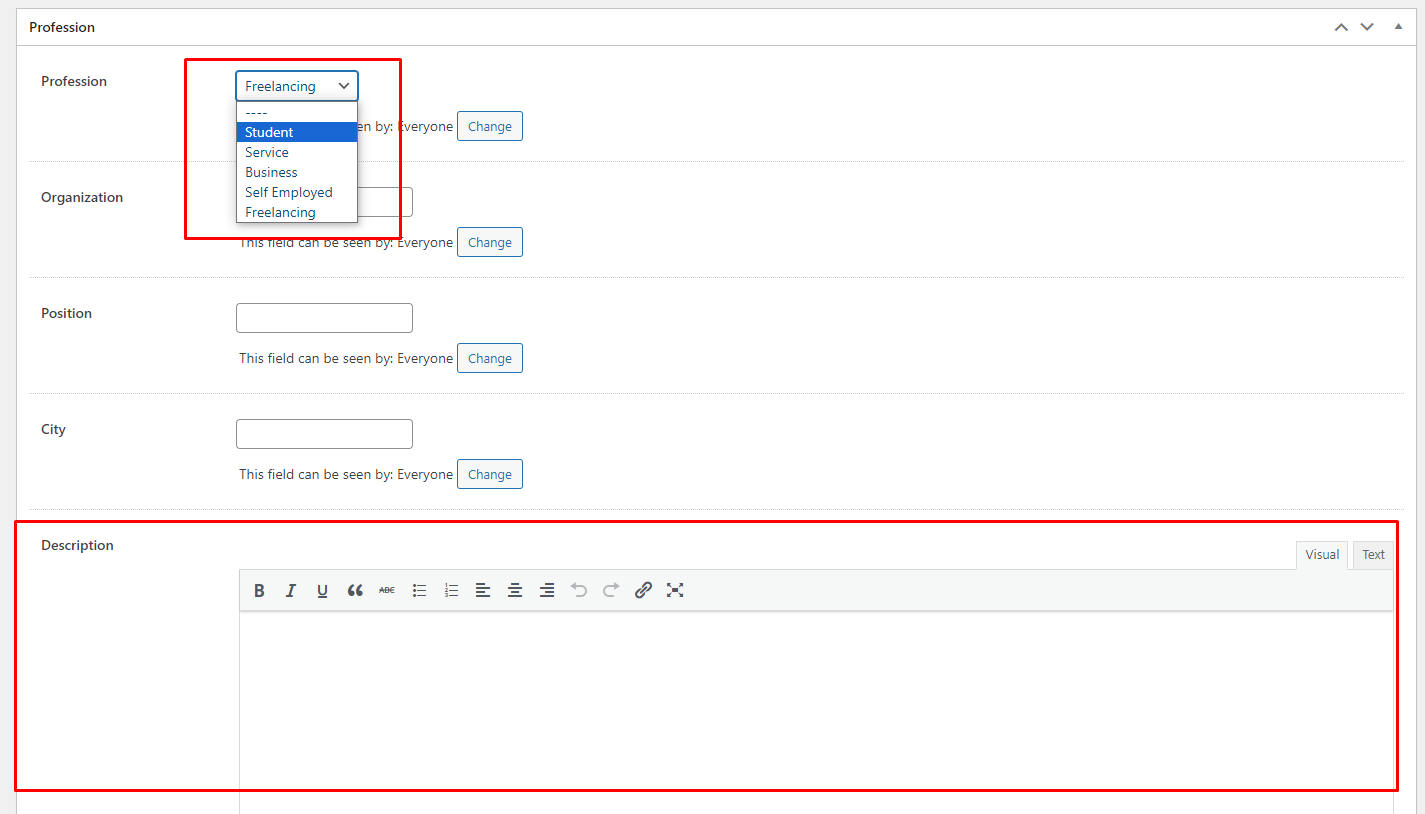Switch Description editor to the Text tab
The image size is (1425, 814).
pyautogui.click(x=1373, y=555)
